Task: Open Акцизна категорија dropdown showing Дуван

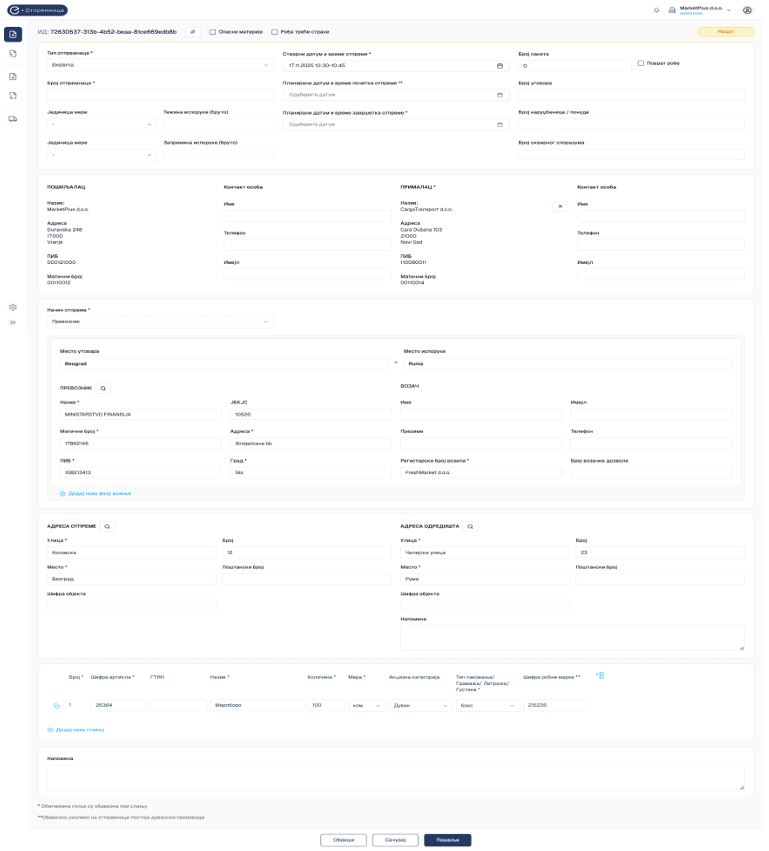Action: pos(418,705)
